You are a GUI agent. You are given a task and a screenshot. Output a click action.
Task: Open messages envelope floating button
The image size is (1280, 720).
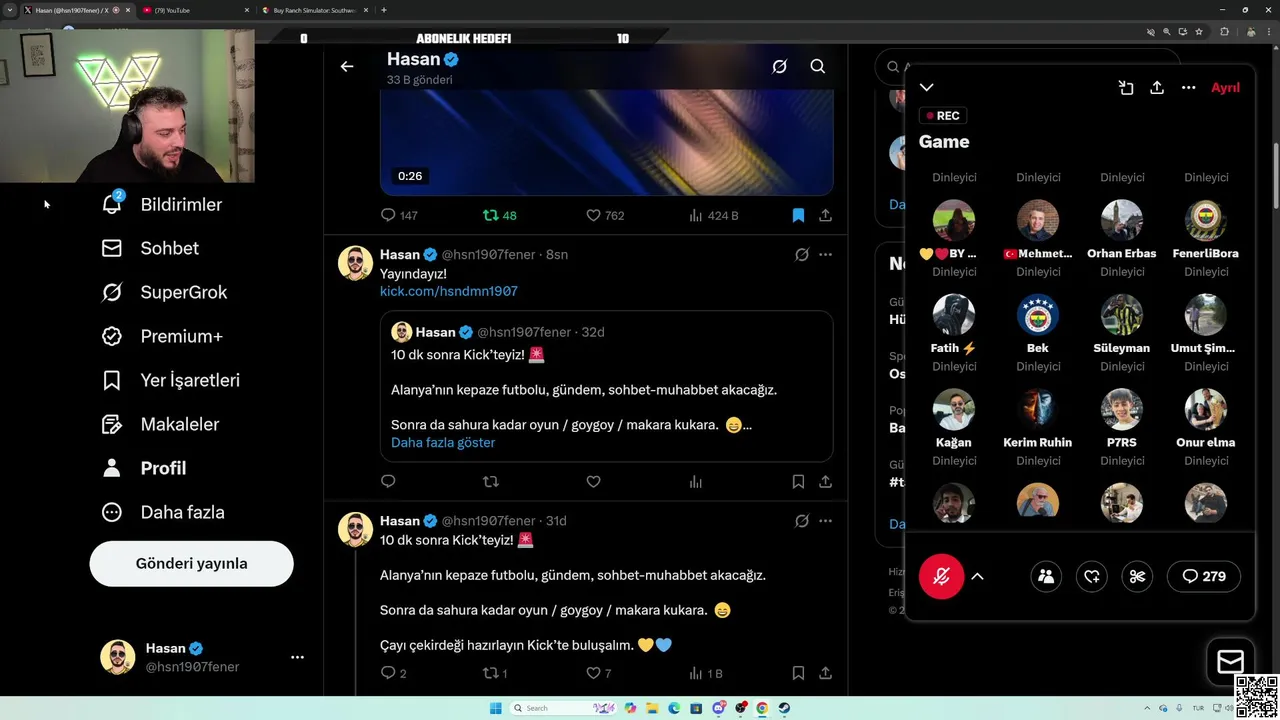coord(1230,661)
